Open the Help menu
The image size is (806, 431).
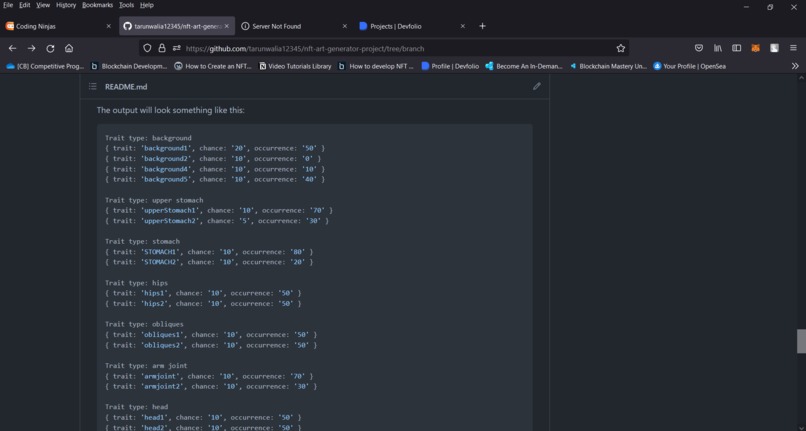coord(146,5)
